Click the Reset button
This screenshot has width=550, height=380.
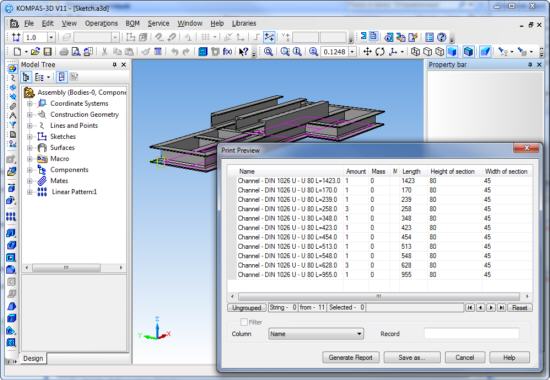tap(519, 308)
